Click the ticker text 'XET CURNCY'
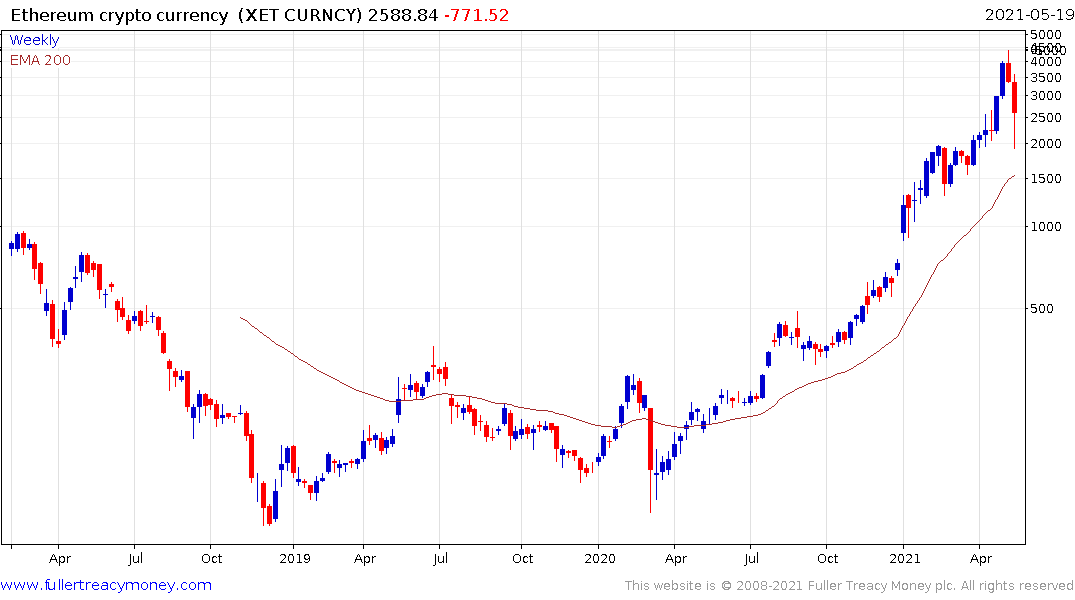This screenshot has width=1075, height=600. 300,15
